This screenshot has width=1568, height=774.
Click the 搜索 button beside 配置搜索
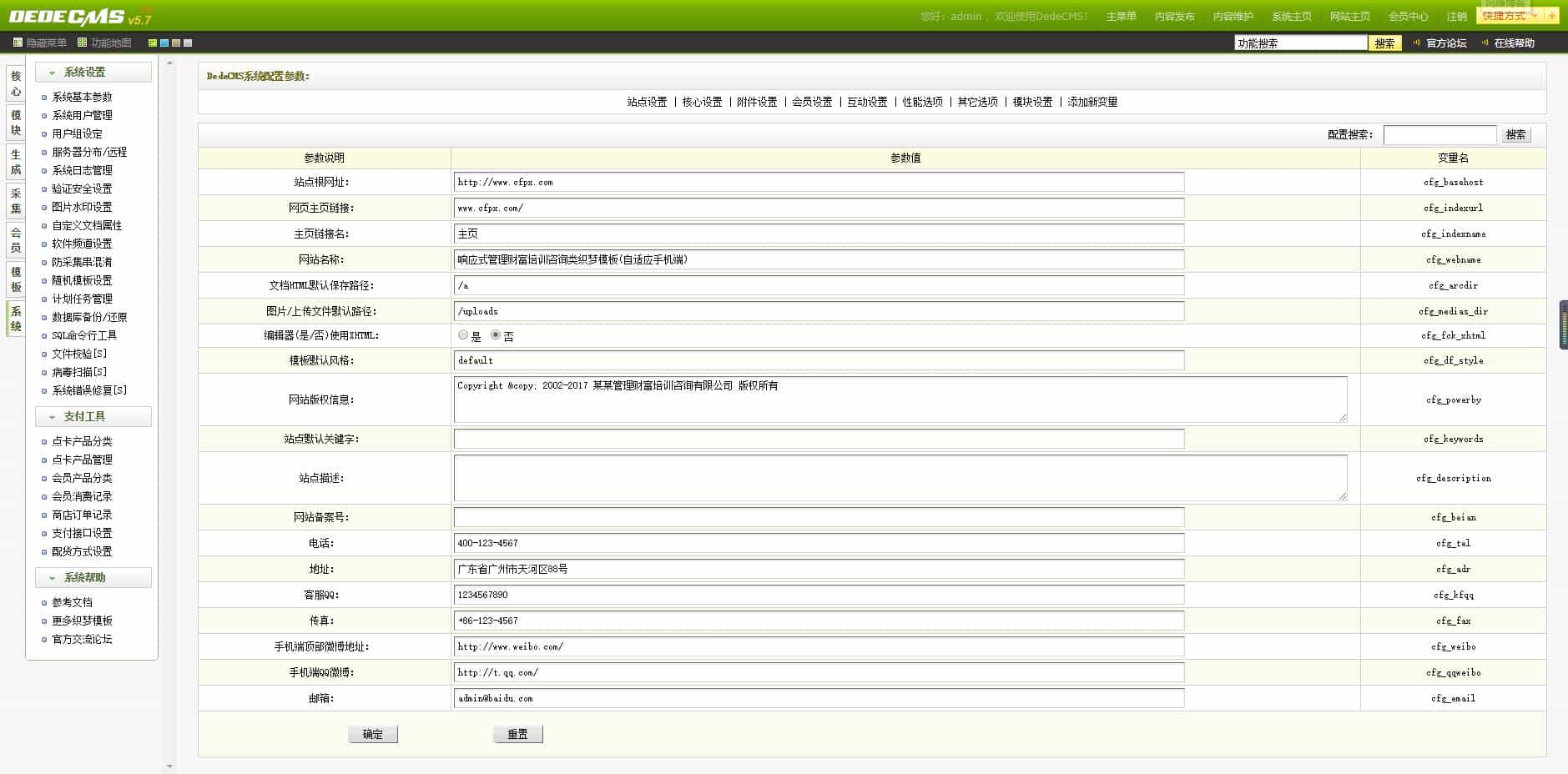pyautogui.click(x=1516, y=135)
